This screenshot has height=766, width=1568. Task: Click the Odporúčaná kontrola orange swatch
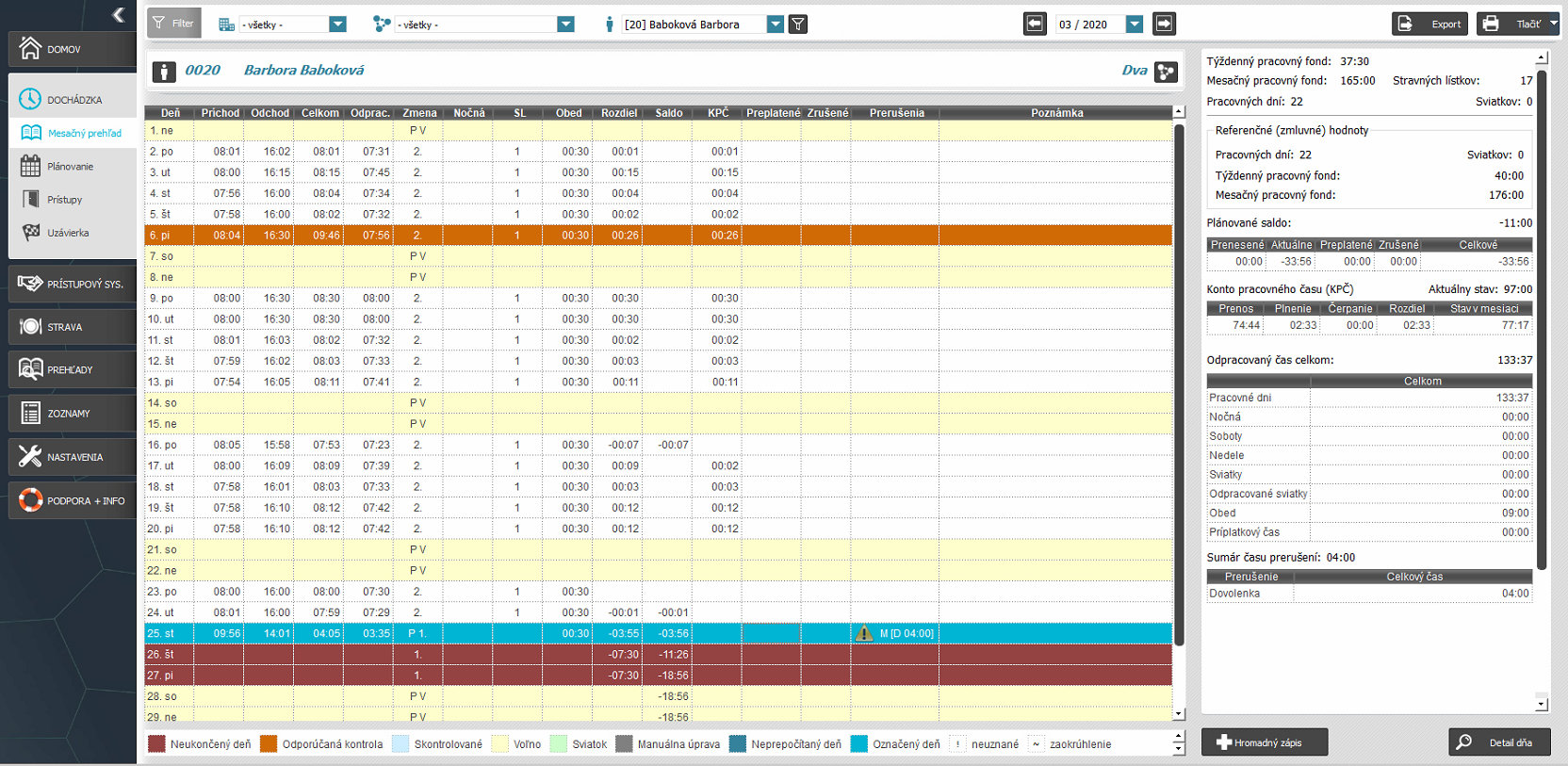(x=269, y=743)
